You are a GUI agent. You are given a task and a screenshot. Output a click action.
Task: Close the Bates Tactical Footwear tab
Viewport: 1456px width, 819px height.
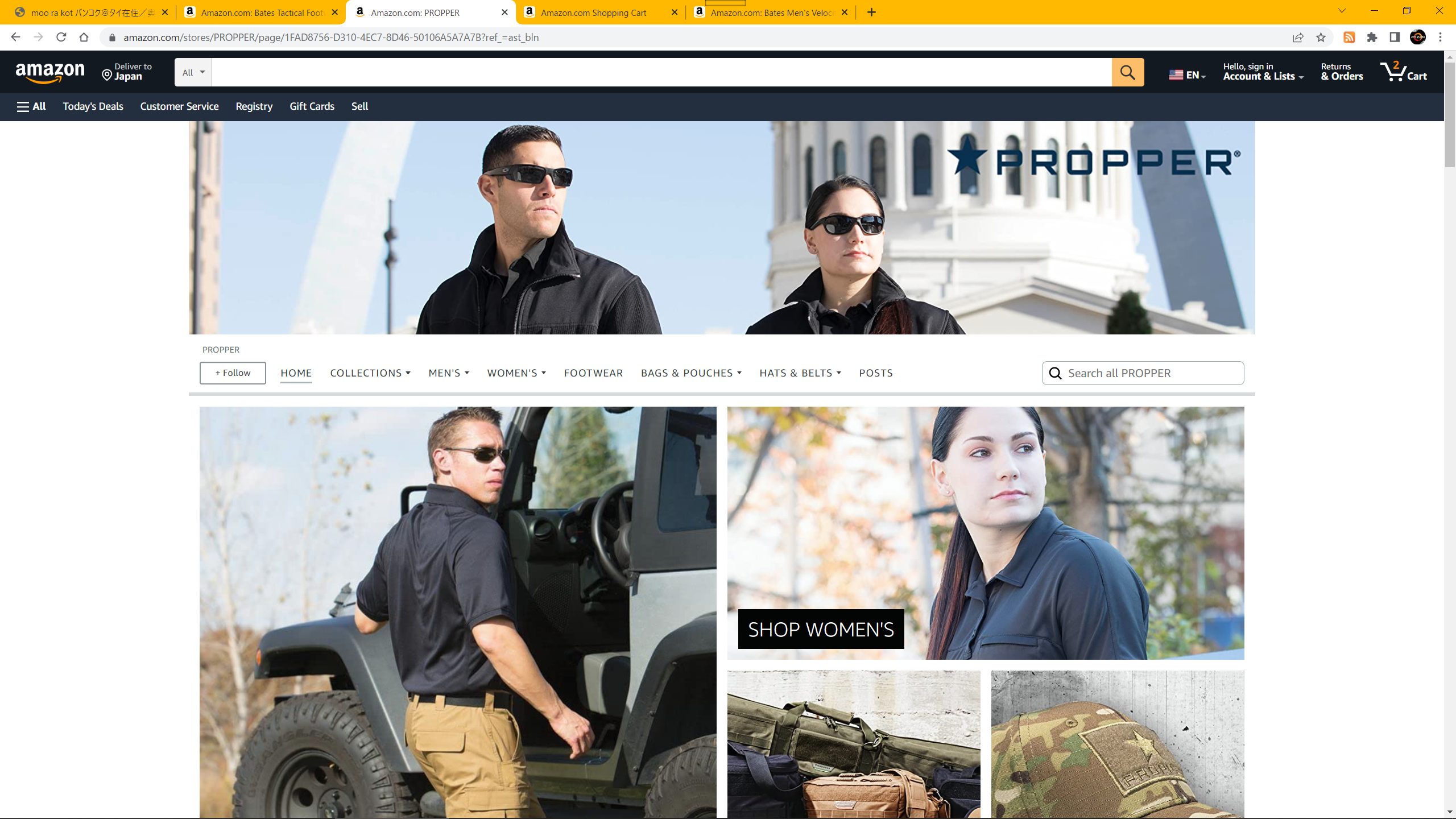[334, 12]
